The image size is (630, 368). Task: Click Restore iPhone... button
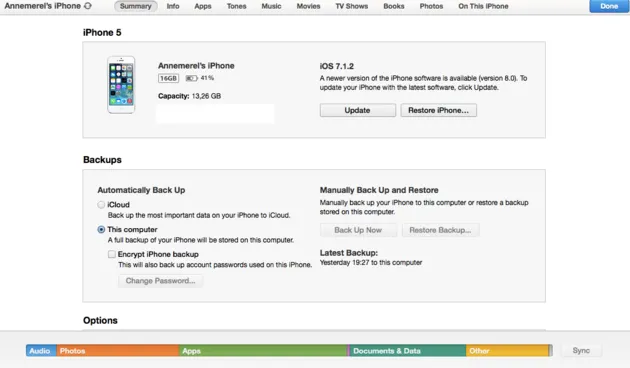(x=438, y=110)
